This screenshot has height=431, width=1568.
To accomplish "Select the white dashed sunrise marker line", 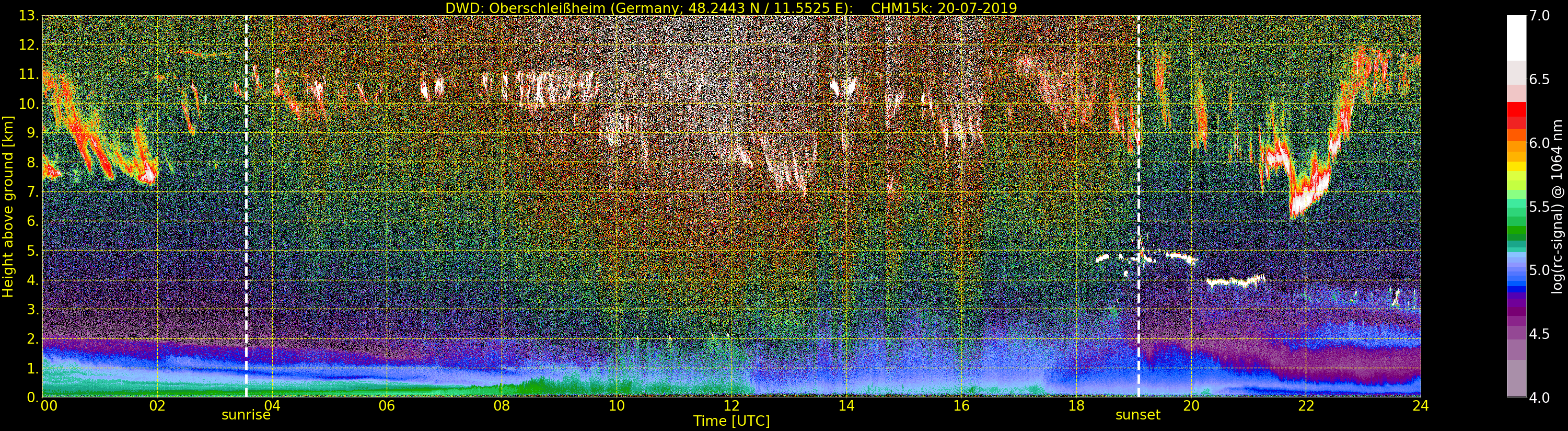I will coord(246,206).
